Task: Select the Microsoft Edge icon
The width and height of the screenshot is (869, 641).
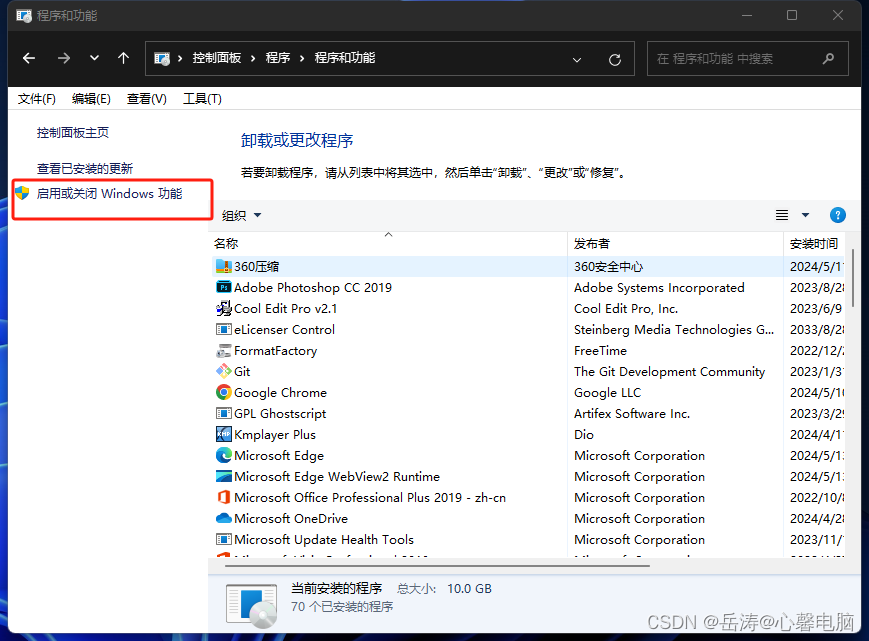Action: [223, 455]
